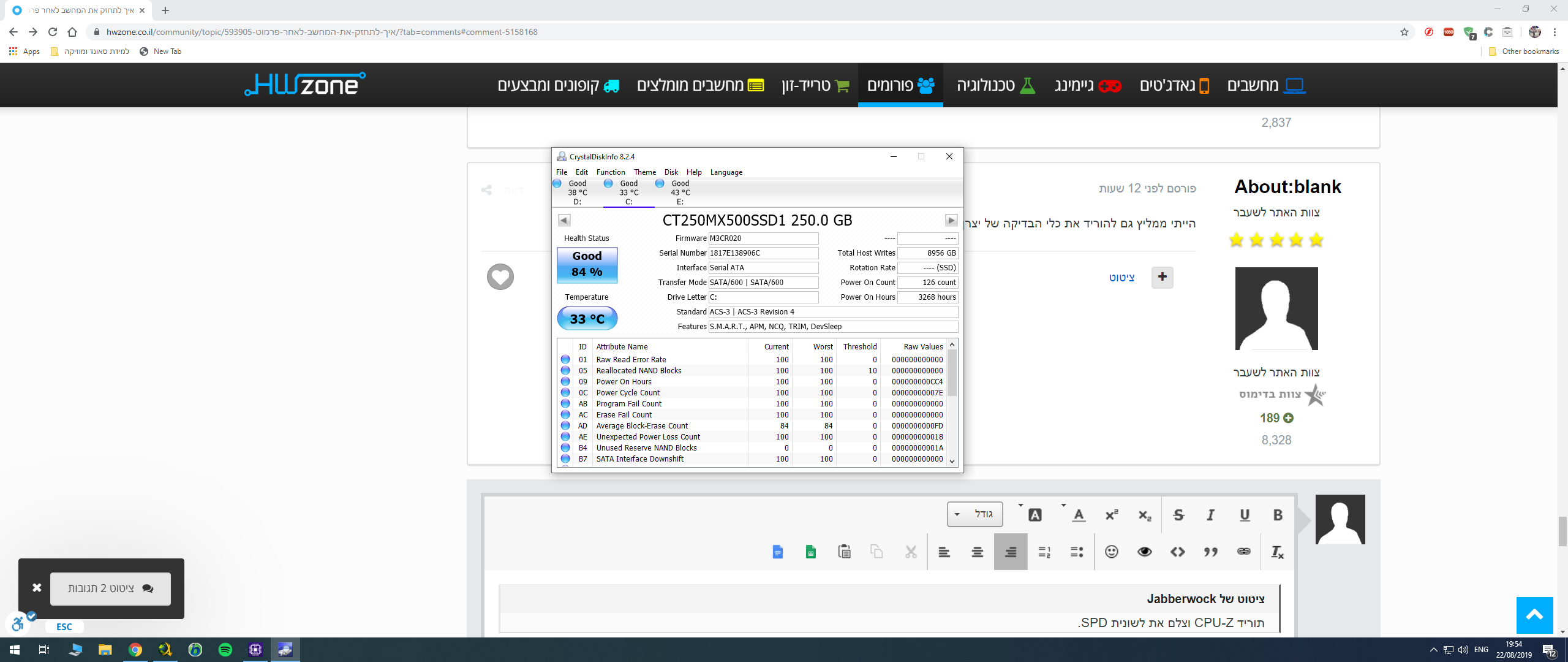Open a new browser tab with plus

point(165,10)
